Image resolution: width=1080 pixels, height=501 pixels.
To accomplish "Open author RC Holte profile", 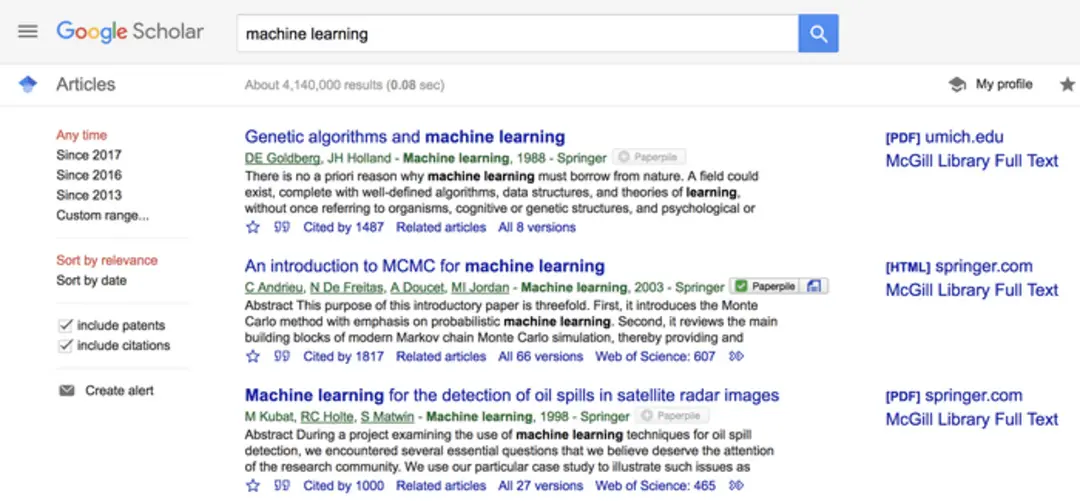I will (x=327, y=416).
